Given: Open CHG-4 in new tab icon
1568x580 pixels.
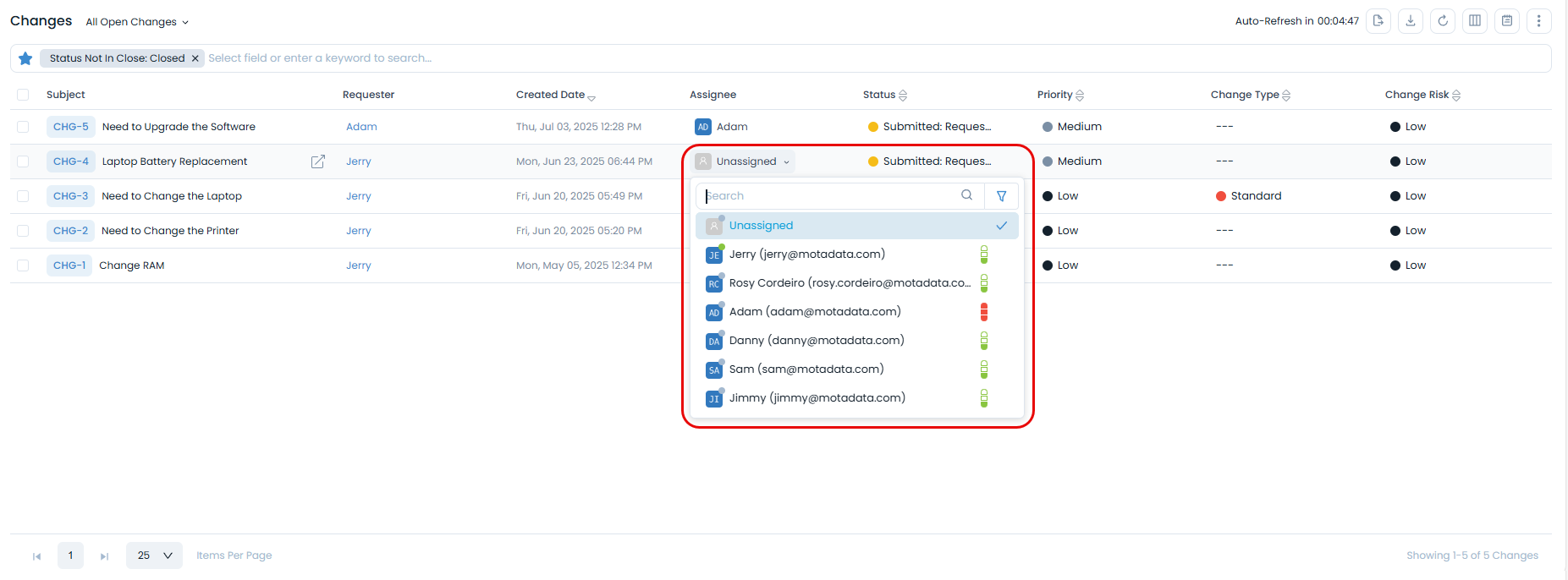Looking at the screenshot, I should (318, 161).
